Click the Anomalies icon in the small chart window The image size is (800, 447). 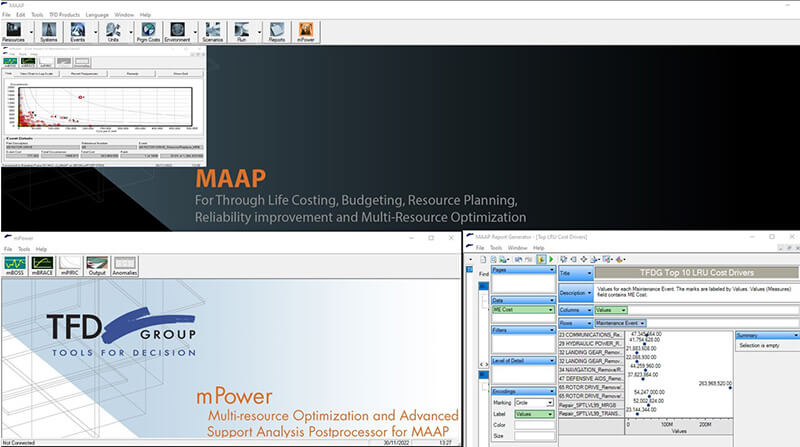click(82, 62)
